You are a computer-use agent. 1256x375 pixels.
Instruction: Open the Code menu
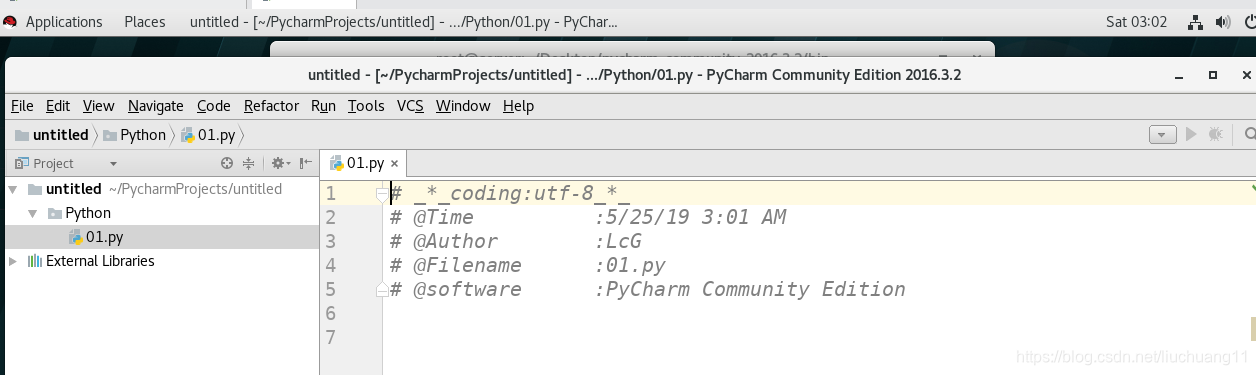[214, 106]
